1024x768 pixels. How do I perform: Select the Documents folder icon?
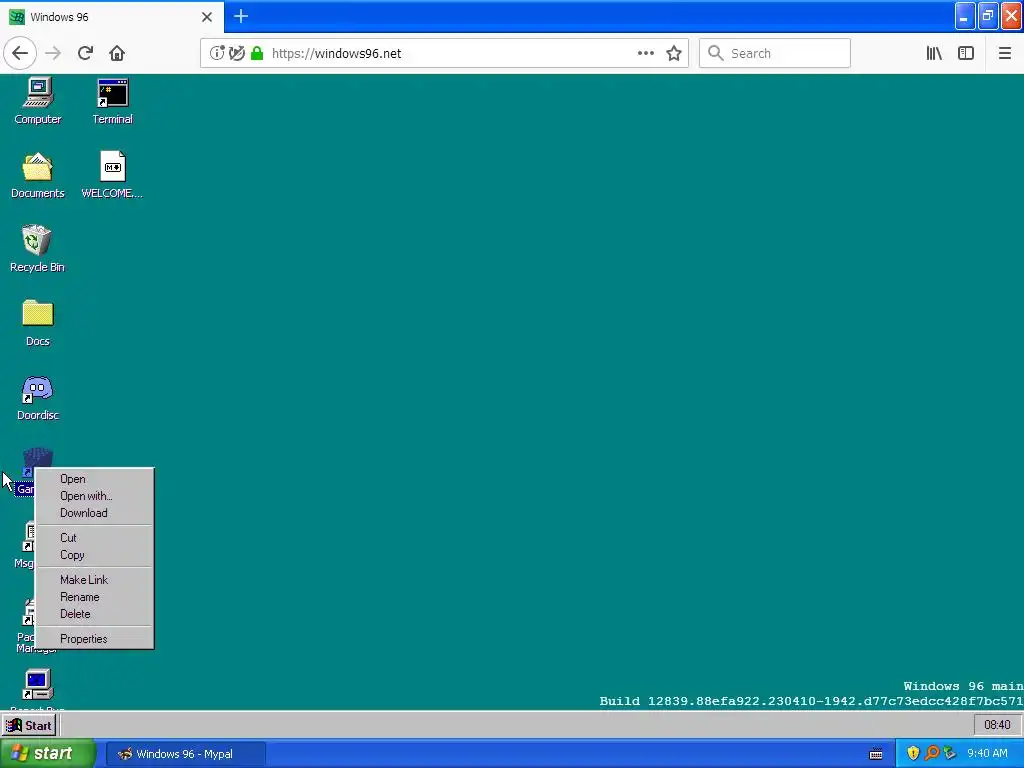(38, 175)
